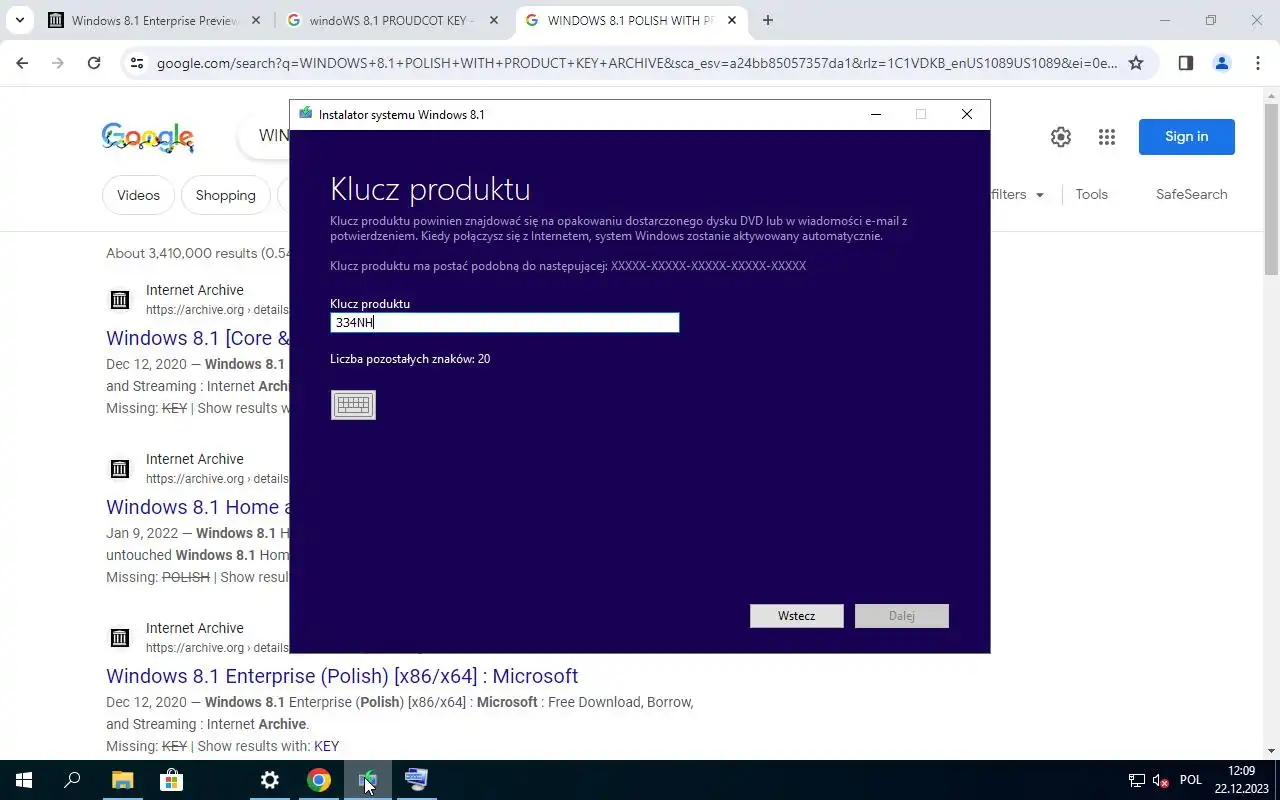
Task: Open SafeSearch settings
Action: (1191, 194)
